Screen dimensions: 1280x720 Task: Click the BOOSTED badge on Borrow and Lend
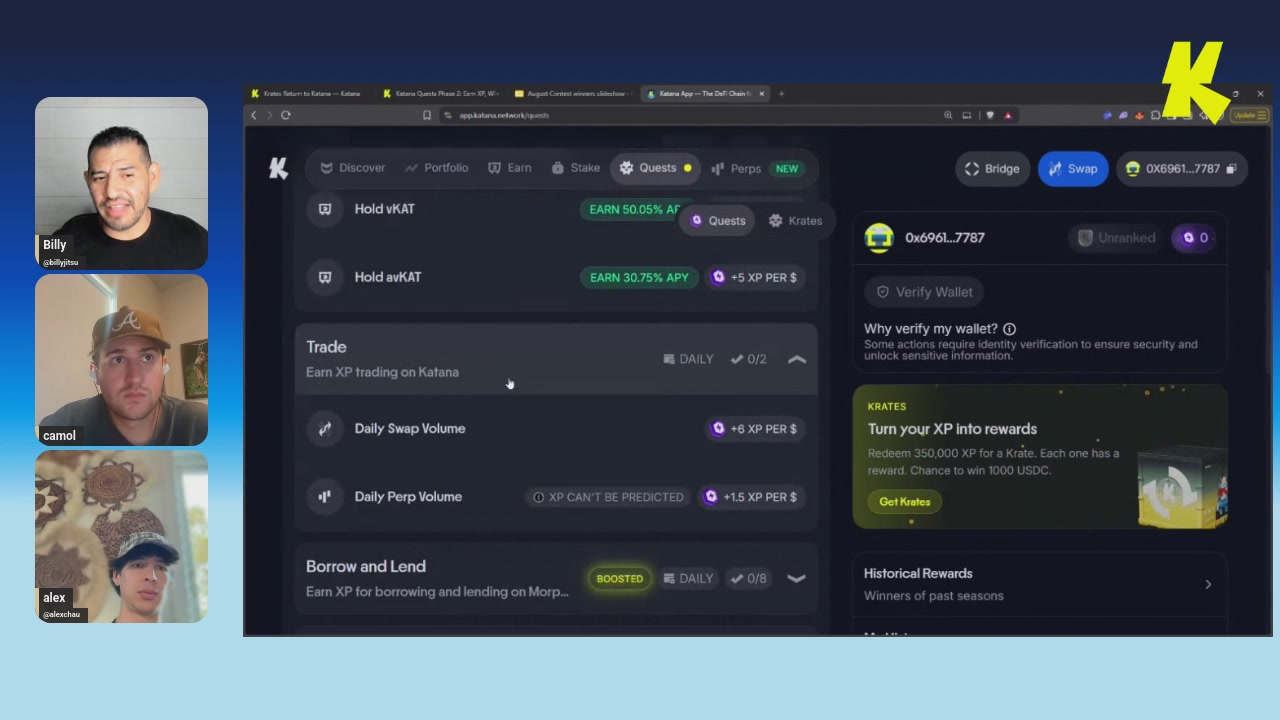click(x=620, y=578)
